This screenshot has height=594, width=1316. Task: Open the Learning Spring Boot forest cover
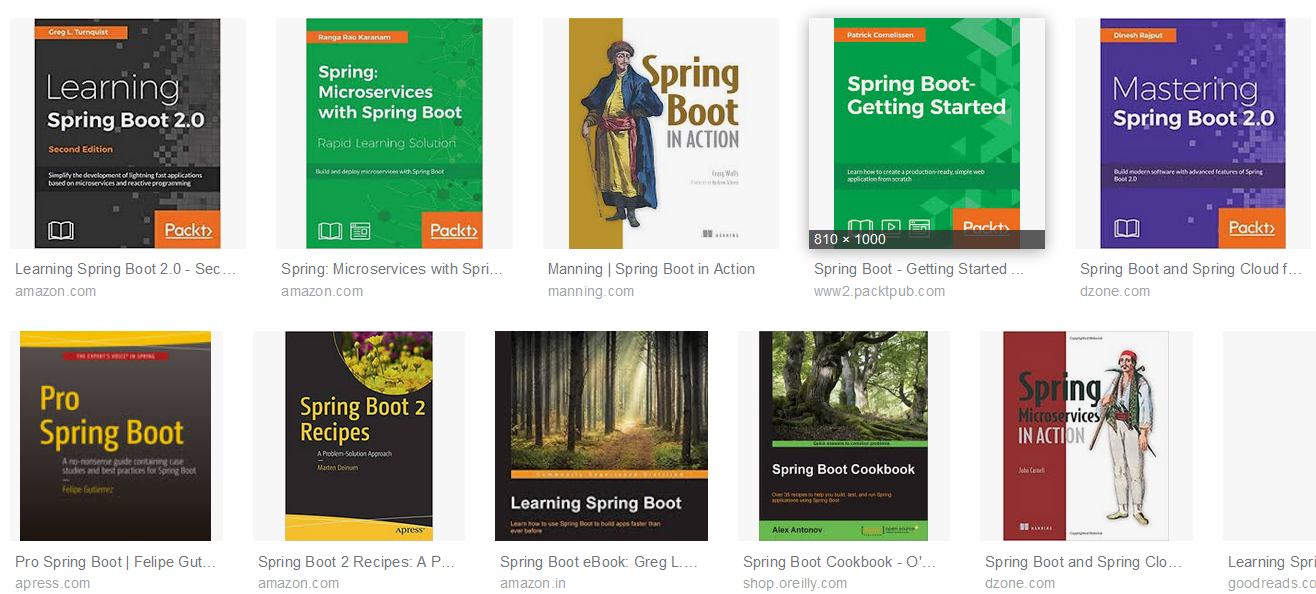tap(601, 436)
